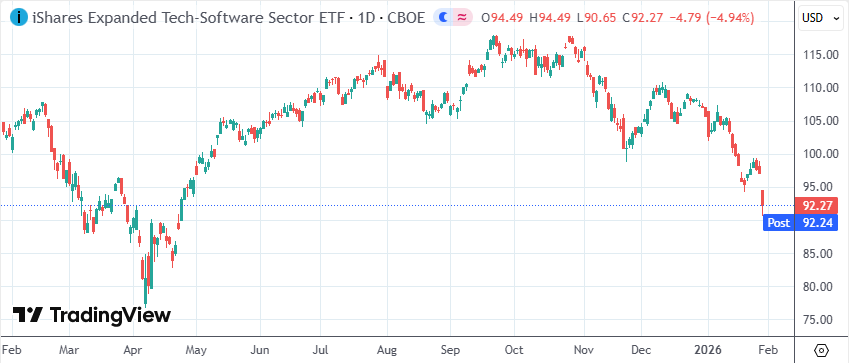
Task: Select the red 92.27 last price label
Action: tap(815, 206)
